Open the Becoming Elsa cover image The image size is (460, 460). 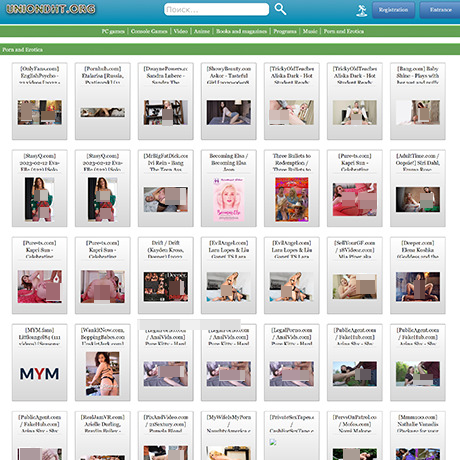[x=229, y=199]
